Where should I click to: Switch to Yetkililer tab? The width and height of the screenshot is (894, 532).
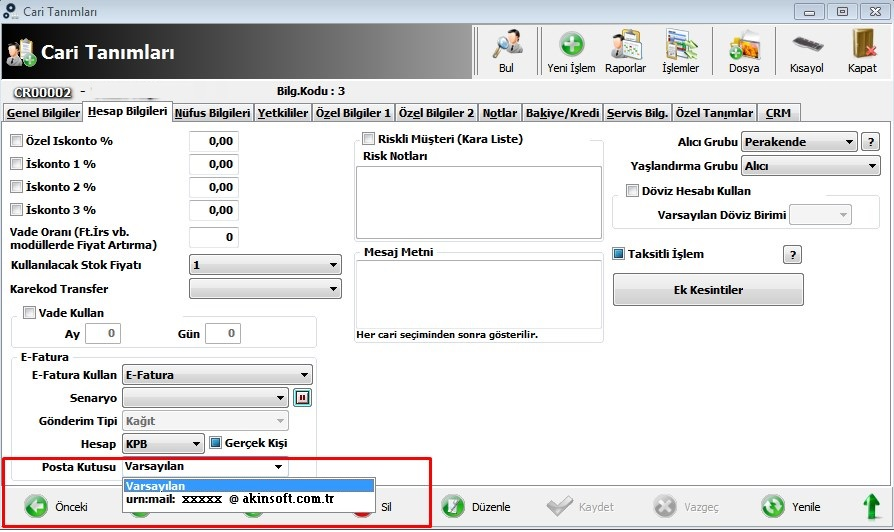click(283, 113)
